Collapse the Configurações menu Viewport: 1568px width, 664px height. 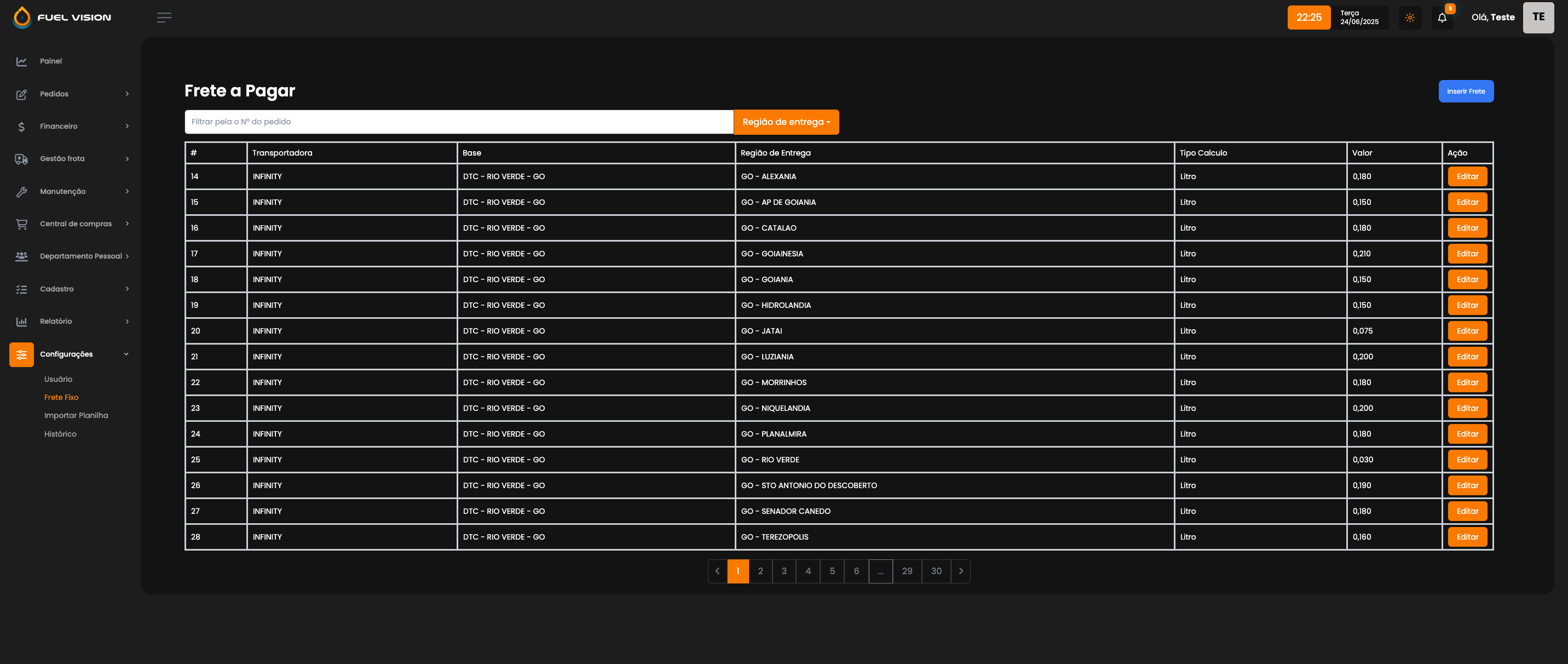(x=126, y=354)
